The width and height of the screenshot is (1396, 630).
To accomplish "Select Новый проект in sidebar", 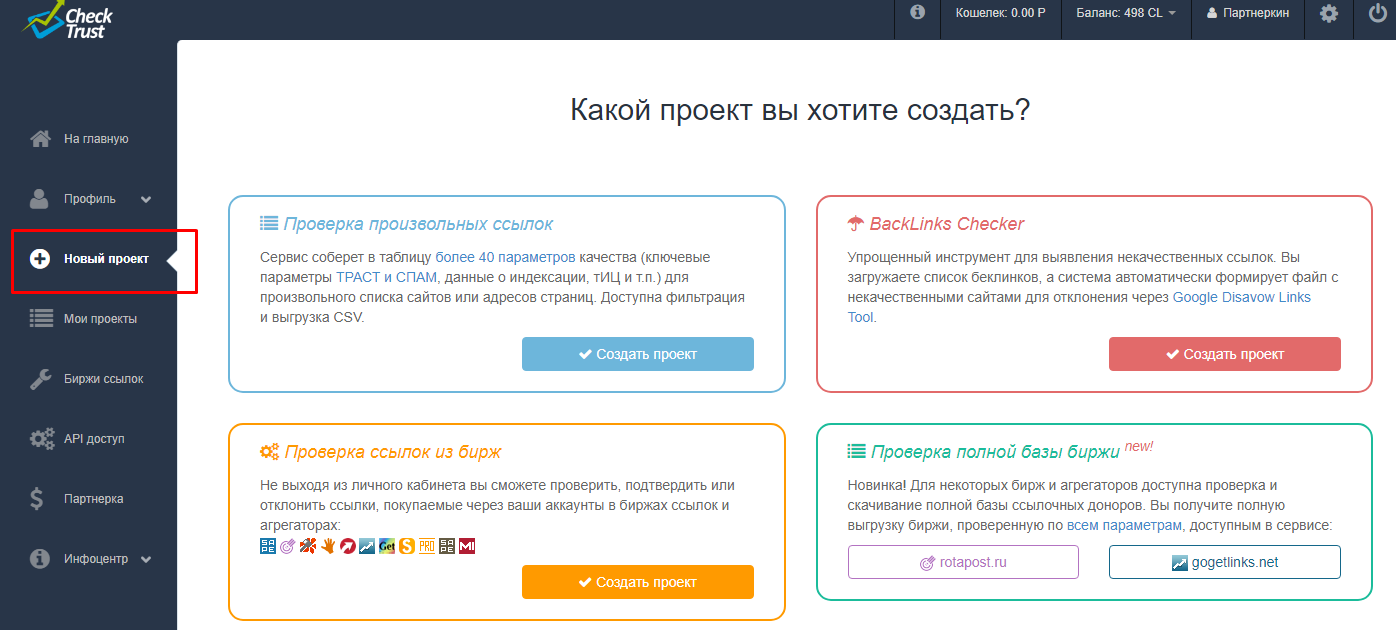I will click(106, 259).
